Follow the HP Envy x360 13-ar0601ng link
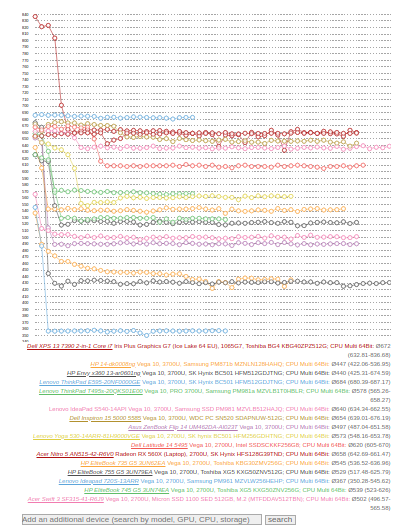Screen dimensions: 402x527 tap(104, 373)
